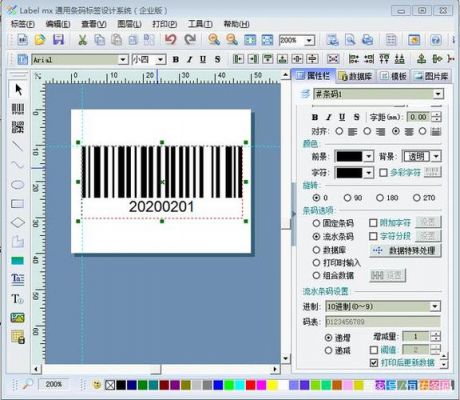Click the new label toolbar icon

pos(23,40)
